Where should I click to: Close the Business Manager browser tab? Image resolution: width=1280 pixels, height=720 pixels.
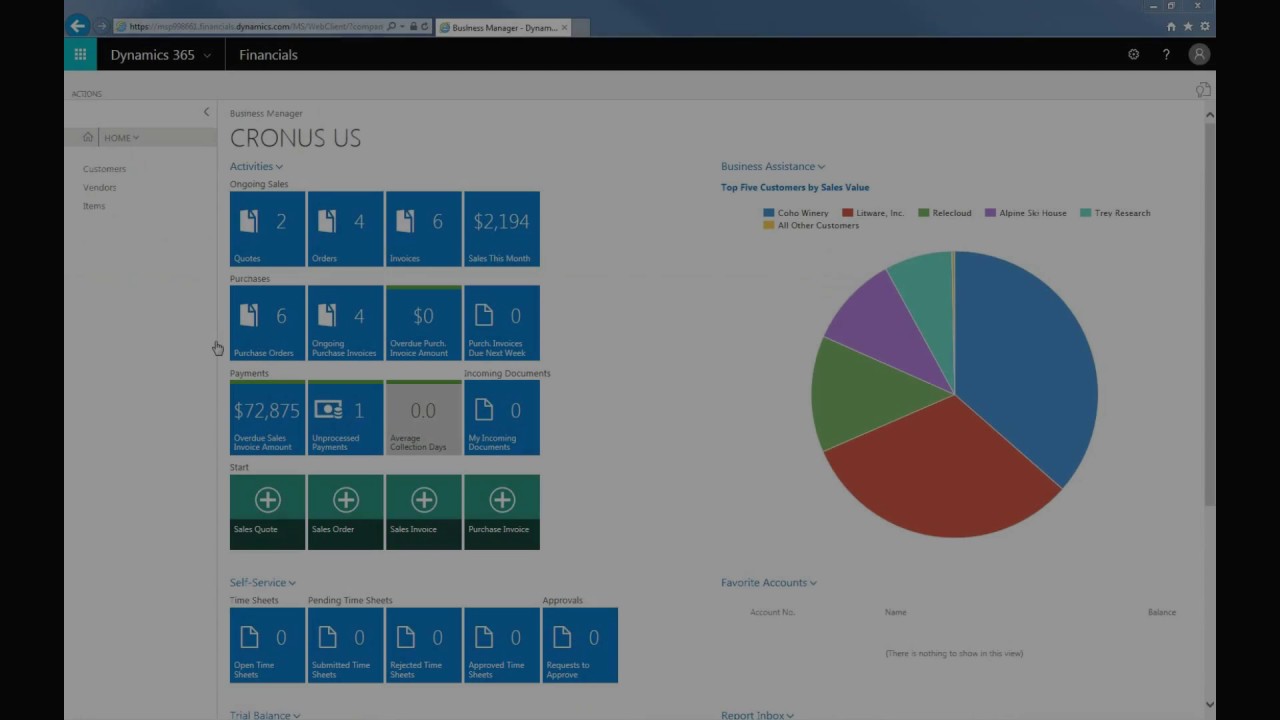pyautogui.click(x=565, y=27)
